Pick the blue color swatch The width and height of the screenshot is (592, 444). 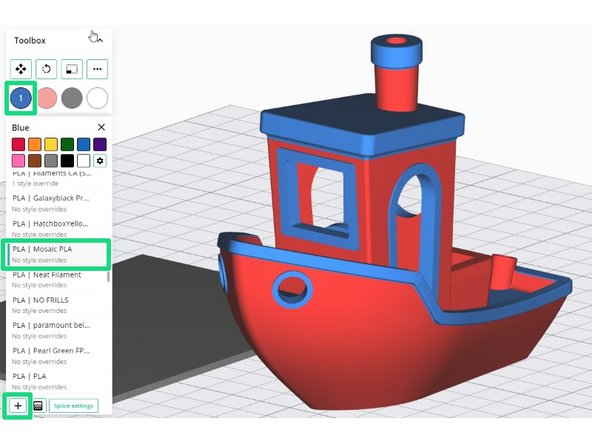[83, 144]
